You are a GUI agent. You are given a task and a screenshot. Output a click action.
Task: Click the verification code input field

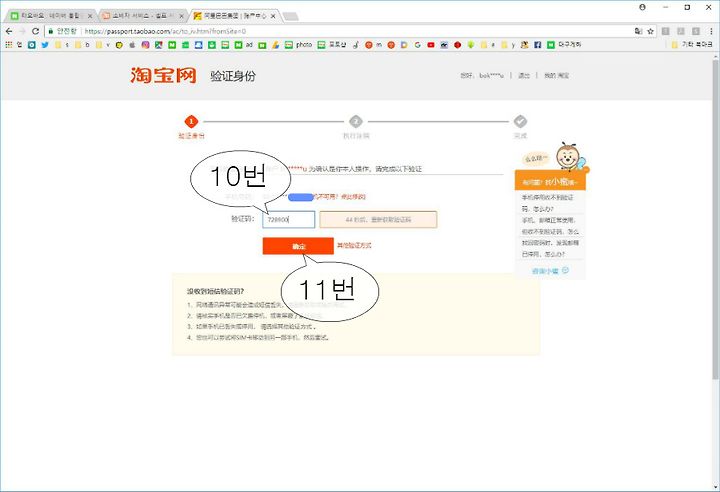coord(288,220)
